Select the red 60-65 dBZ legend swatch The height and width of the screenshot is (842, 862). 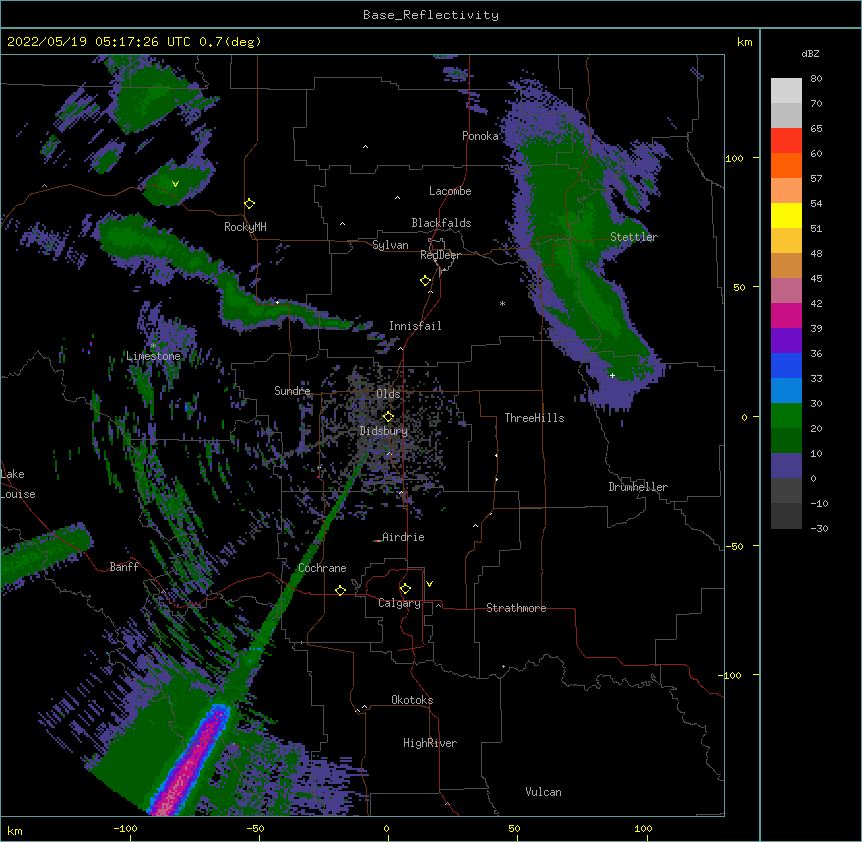coord(786,141)
